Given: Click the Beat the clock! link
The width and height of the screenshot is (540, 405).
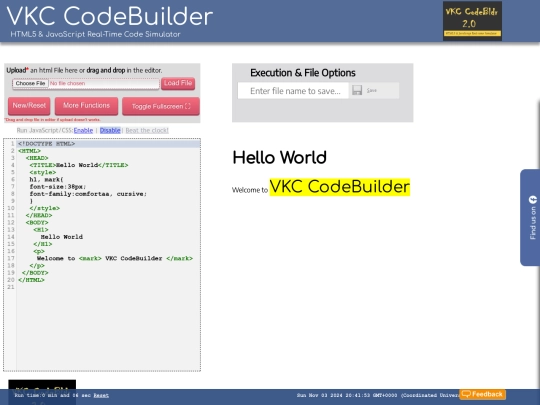Looking at the screenshot, I should (x=147, y=130).
